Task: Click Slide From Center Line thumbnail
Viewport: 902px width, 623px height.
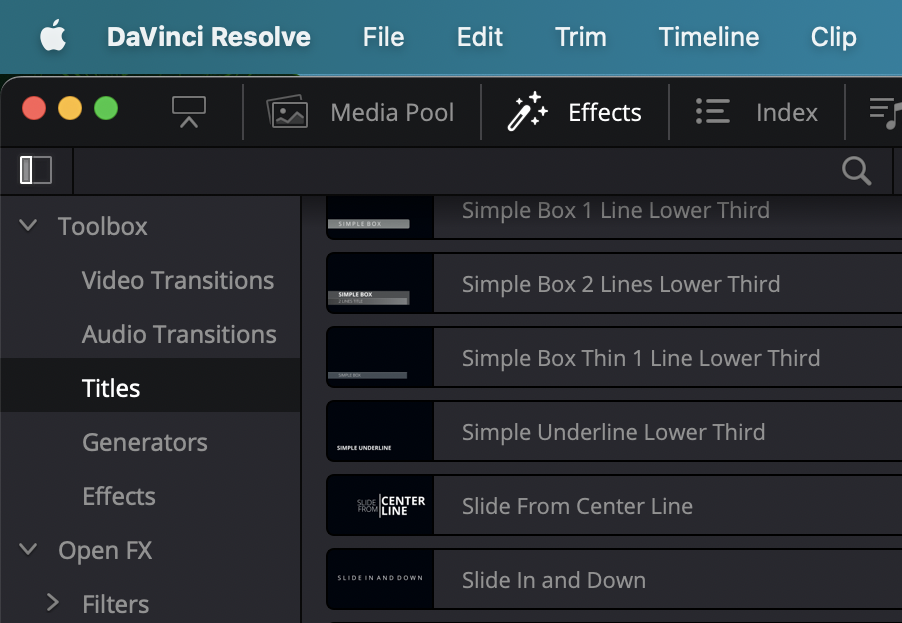Action: pyautogui.click(x=380, y=505)
